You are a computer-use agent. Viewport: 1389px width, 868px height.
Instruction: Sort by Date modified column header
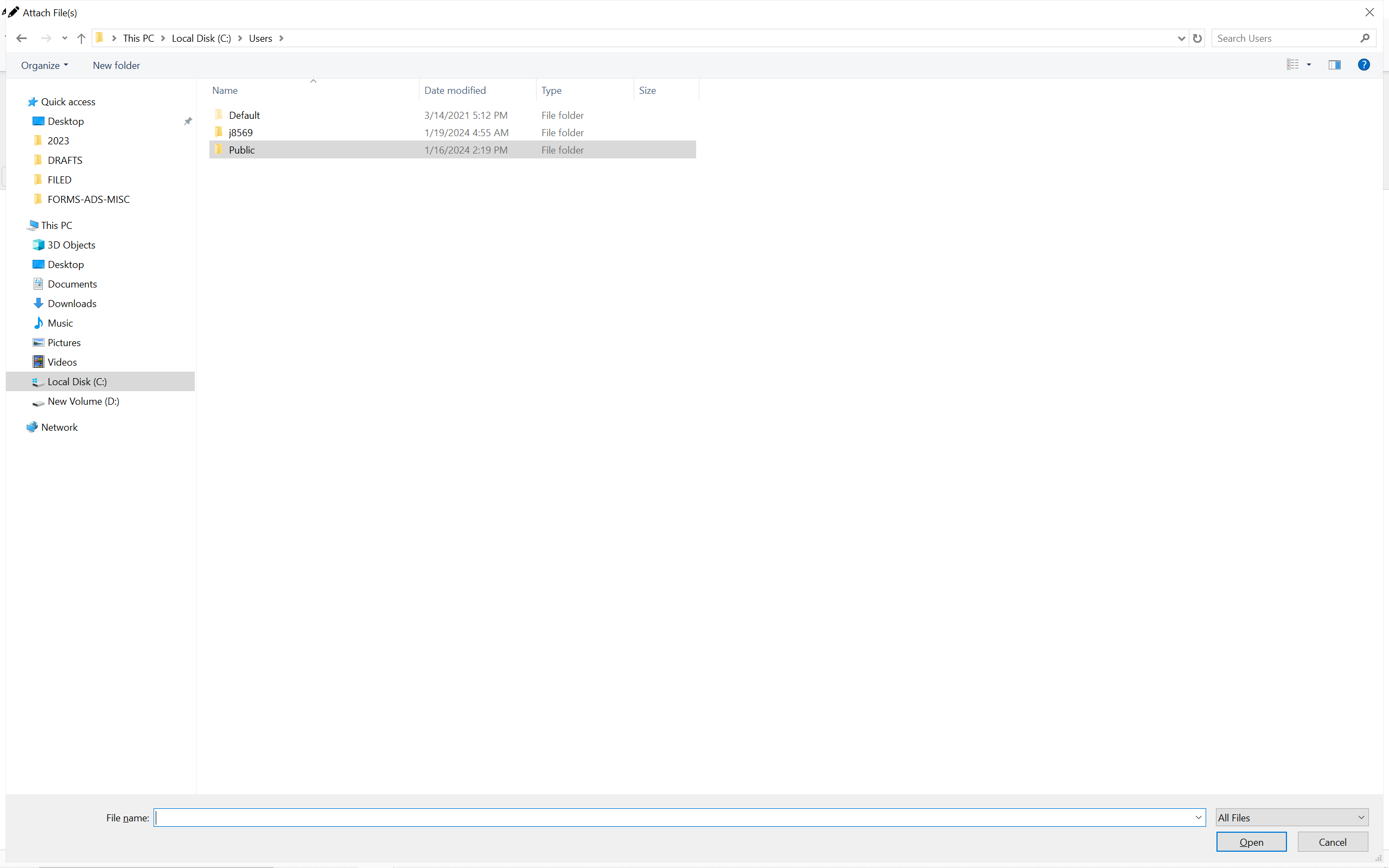(455, 90)
